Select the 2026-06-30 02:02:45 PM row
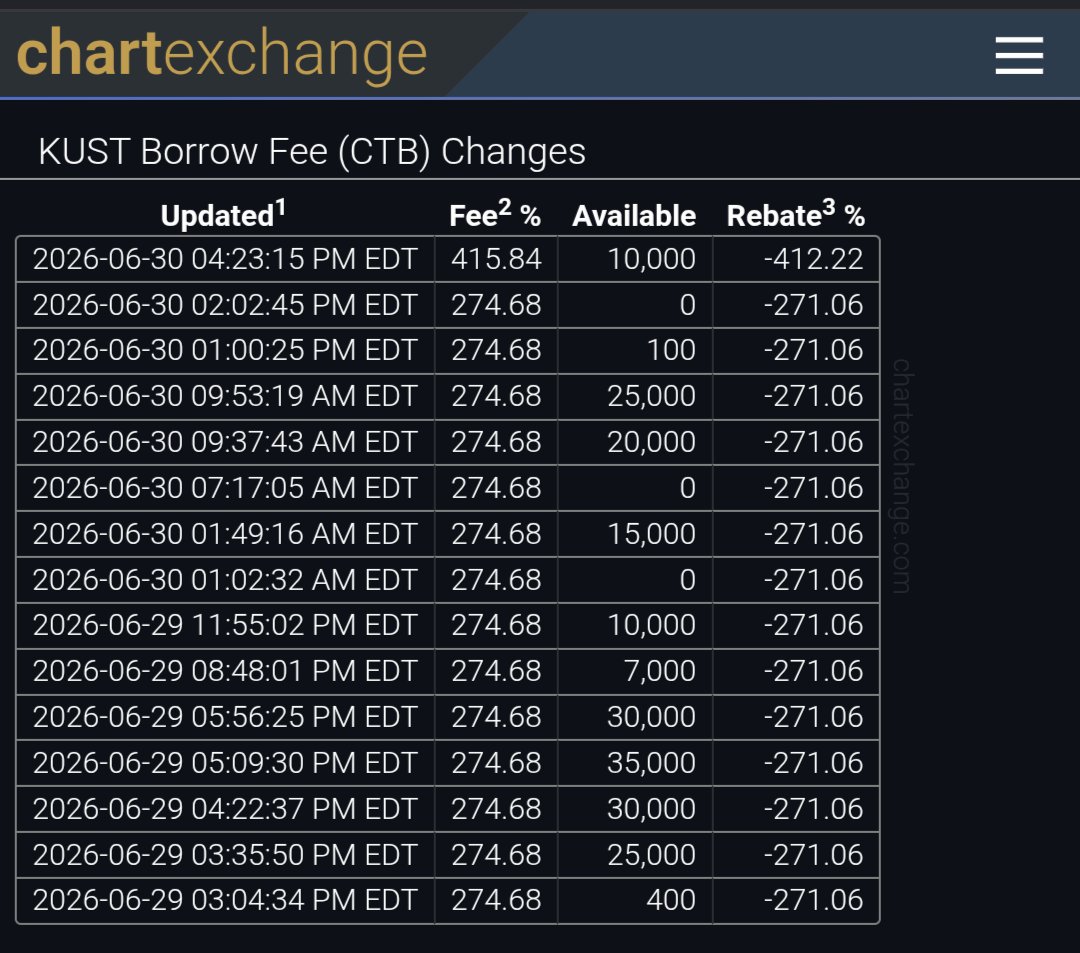 click(x=448, y=304)
